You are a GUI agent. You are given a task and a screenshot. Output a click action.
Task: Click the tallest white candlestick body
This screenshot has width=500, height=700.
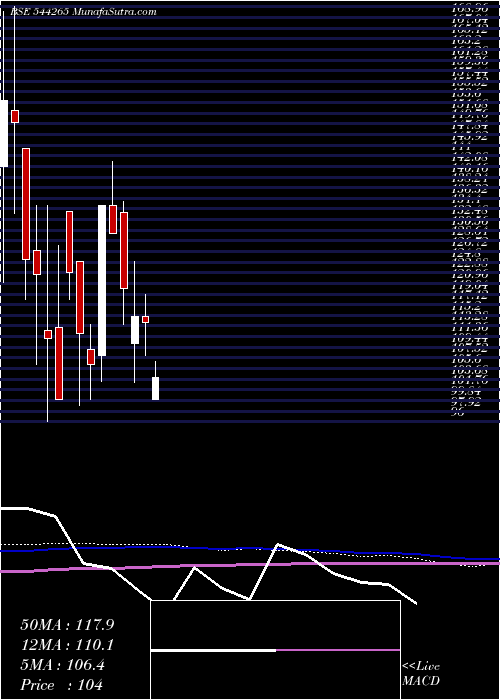pyautogui.click(x=102, y=280)
